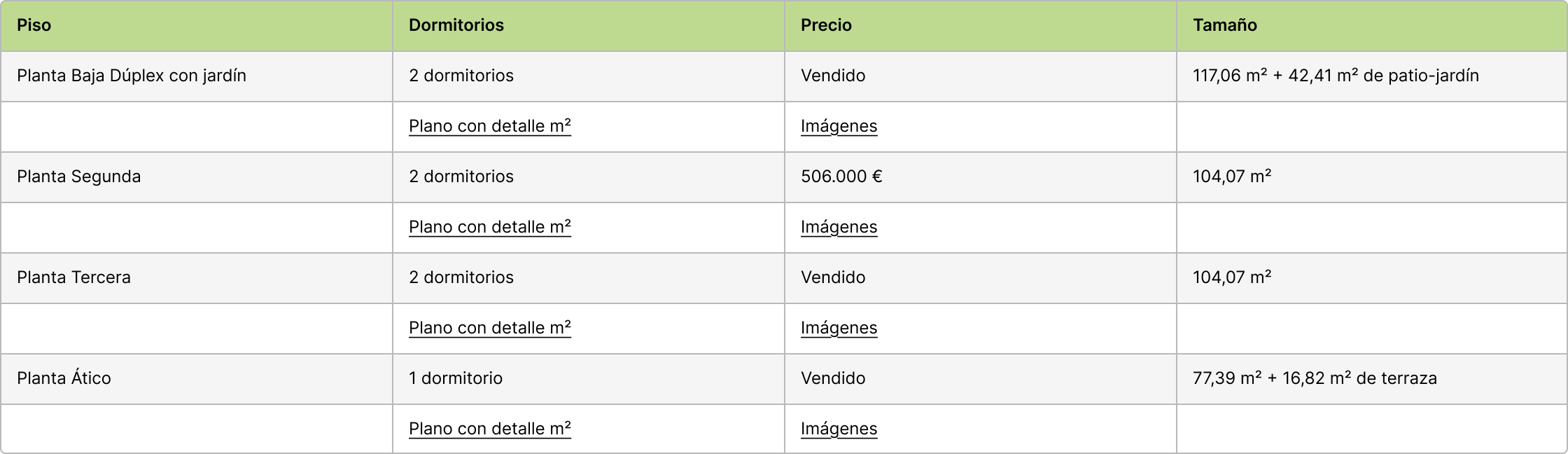View the Imágenes link under Planta Segunda
This screenshot has height=454, width=1568.
839,227
